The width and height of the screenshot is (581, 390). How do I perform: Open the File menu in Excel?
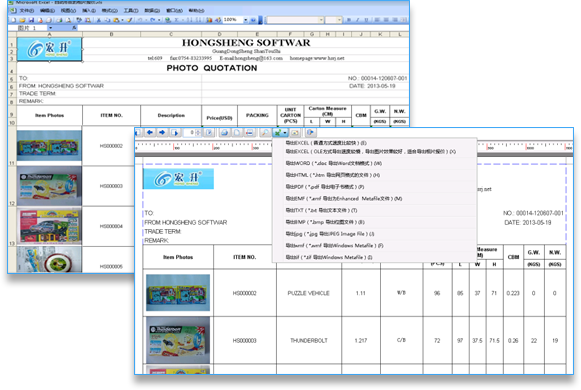click(x=26, y=10)
